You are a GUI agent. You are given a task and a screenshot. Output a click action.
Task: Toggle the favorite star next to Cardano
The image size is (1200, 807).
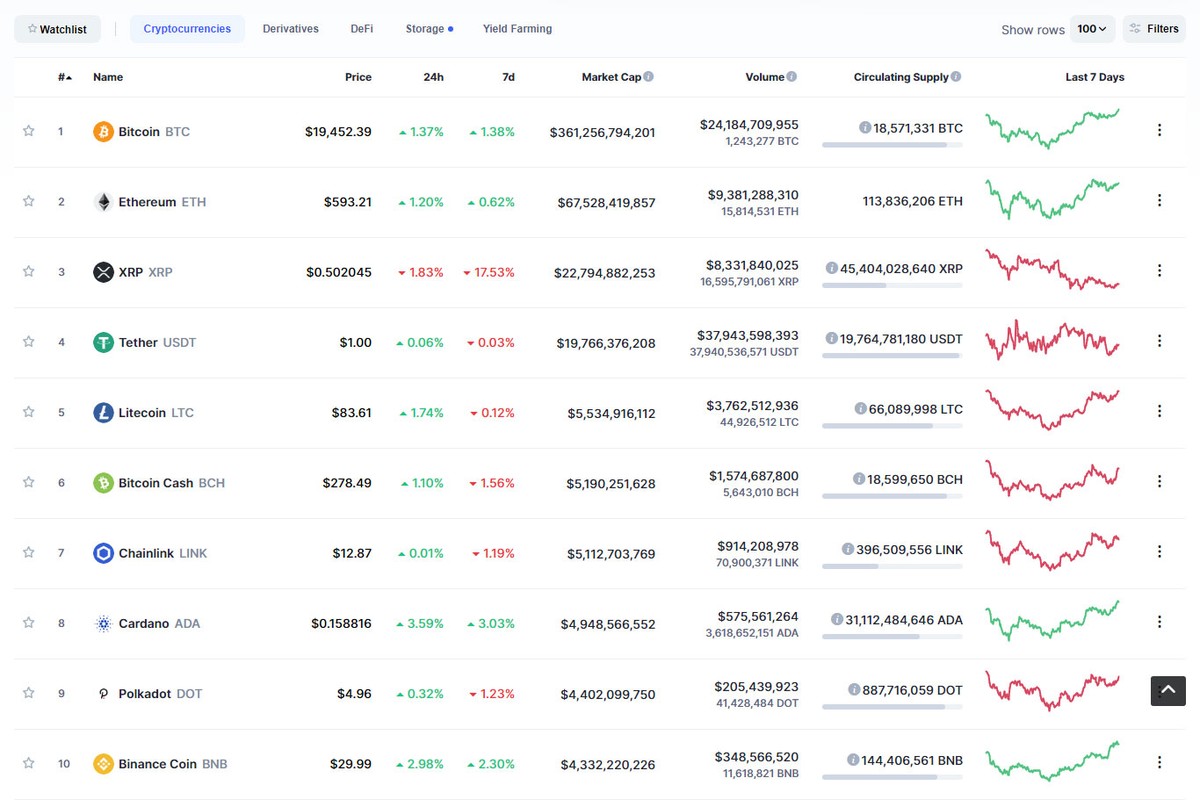tap(29, 622)
